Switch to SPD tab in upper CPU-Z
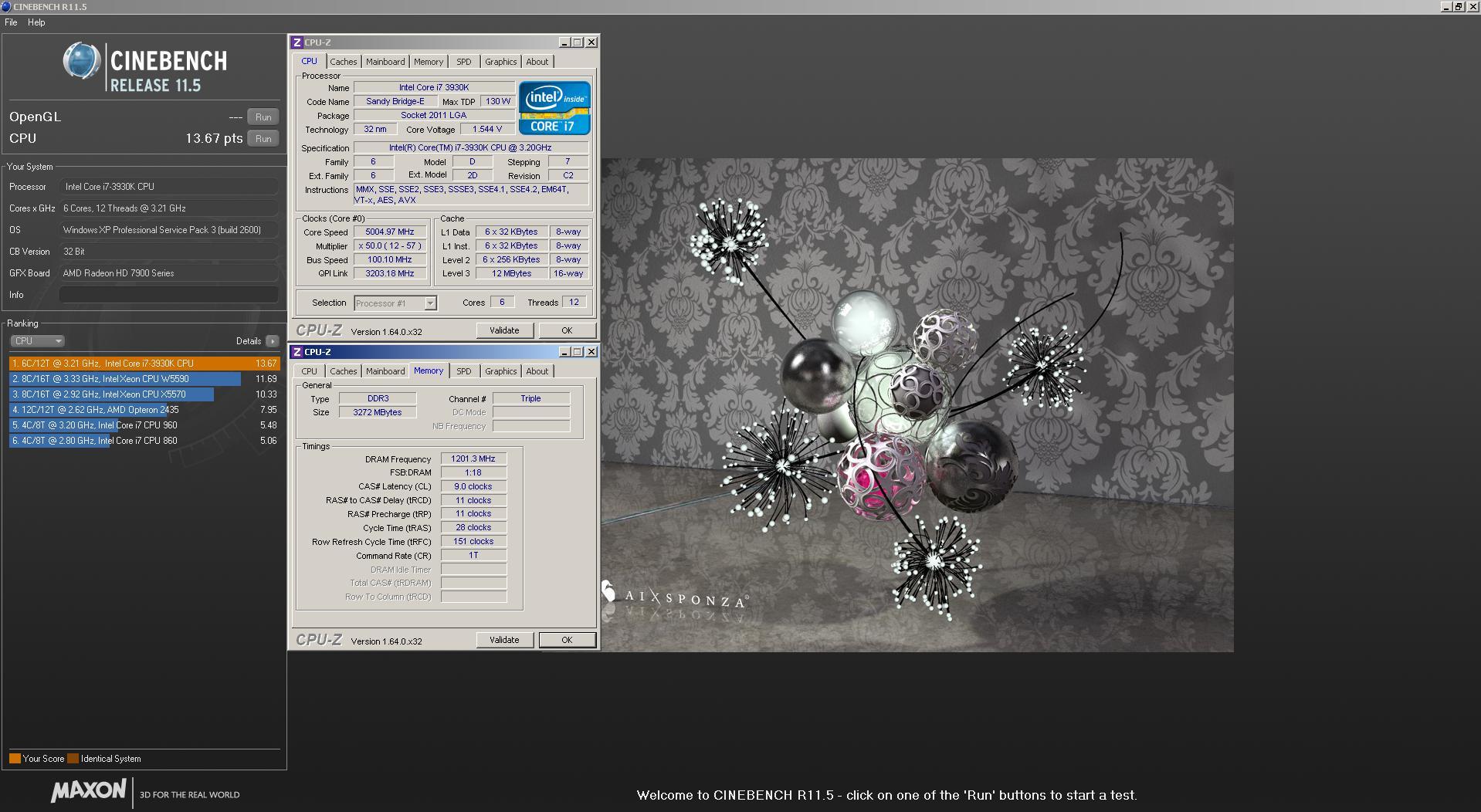Image resolution: width=1481 pixels, height=812 pixels. [x=463, y=62]
